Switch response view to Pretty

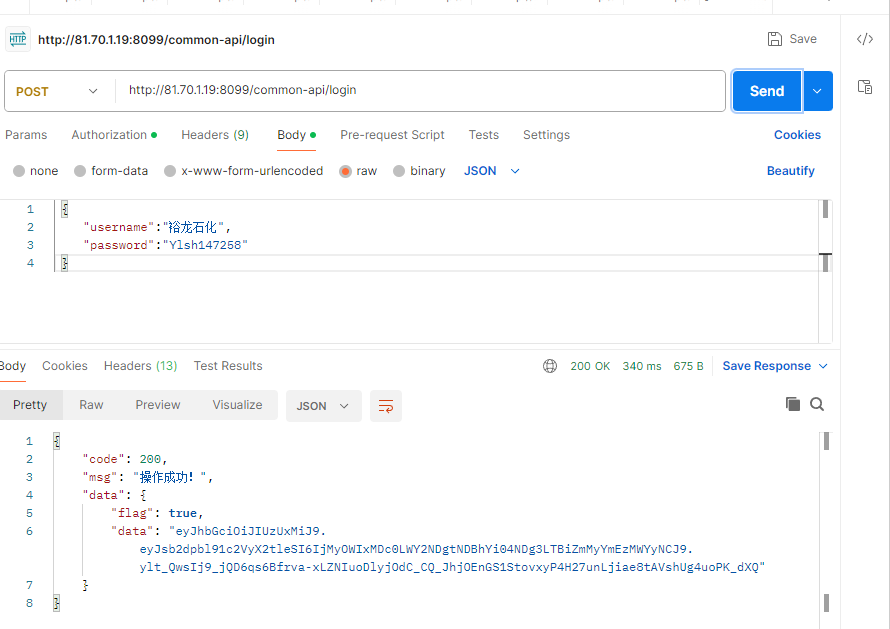pos(30,405)
